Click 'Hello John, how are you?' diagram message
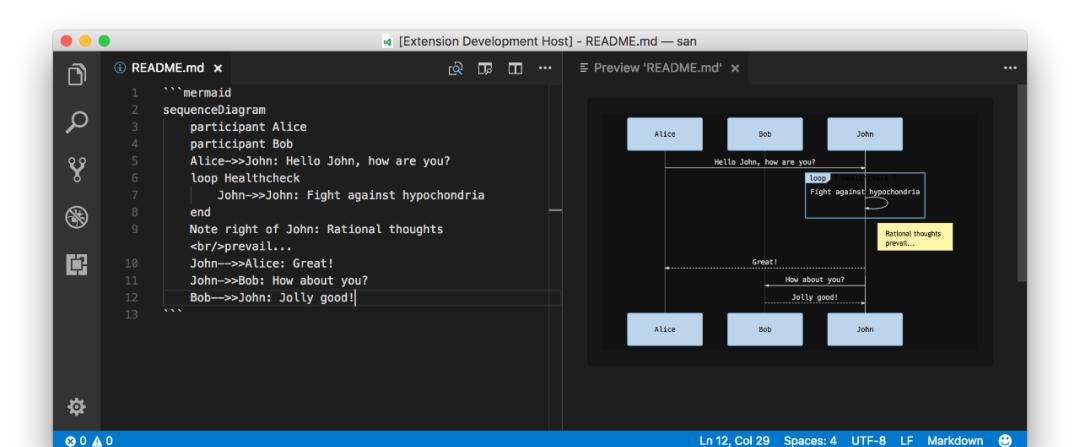Viewport: 1080px width, 447px height. (765, 162)
